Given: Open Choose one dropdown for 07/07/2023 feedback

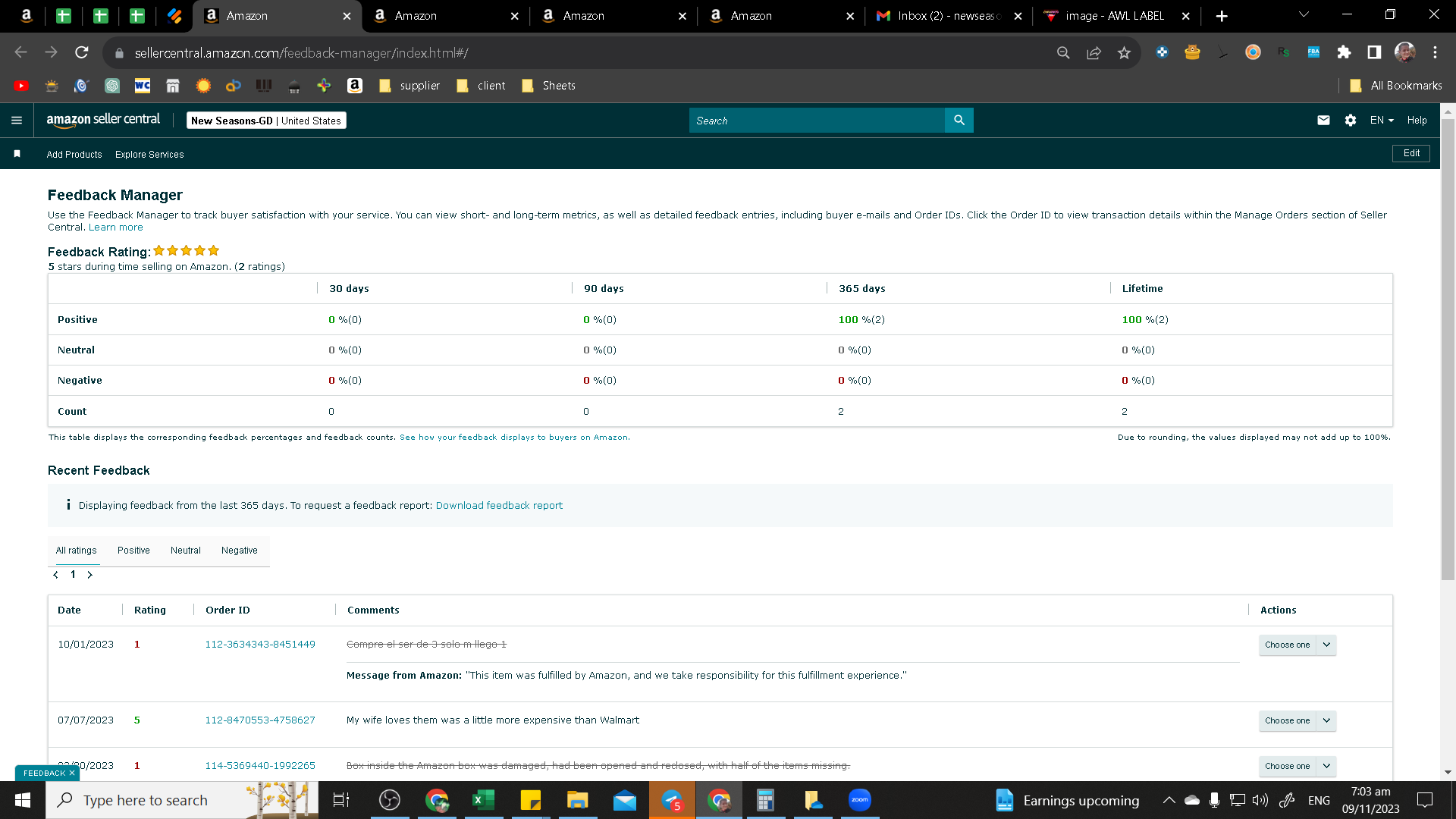Looking at the screenshot, I should [1298, 720].
